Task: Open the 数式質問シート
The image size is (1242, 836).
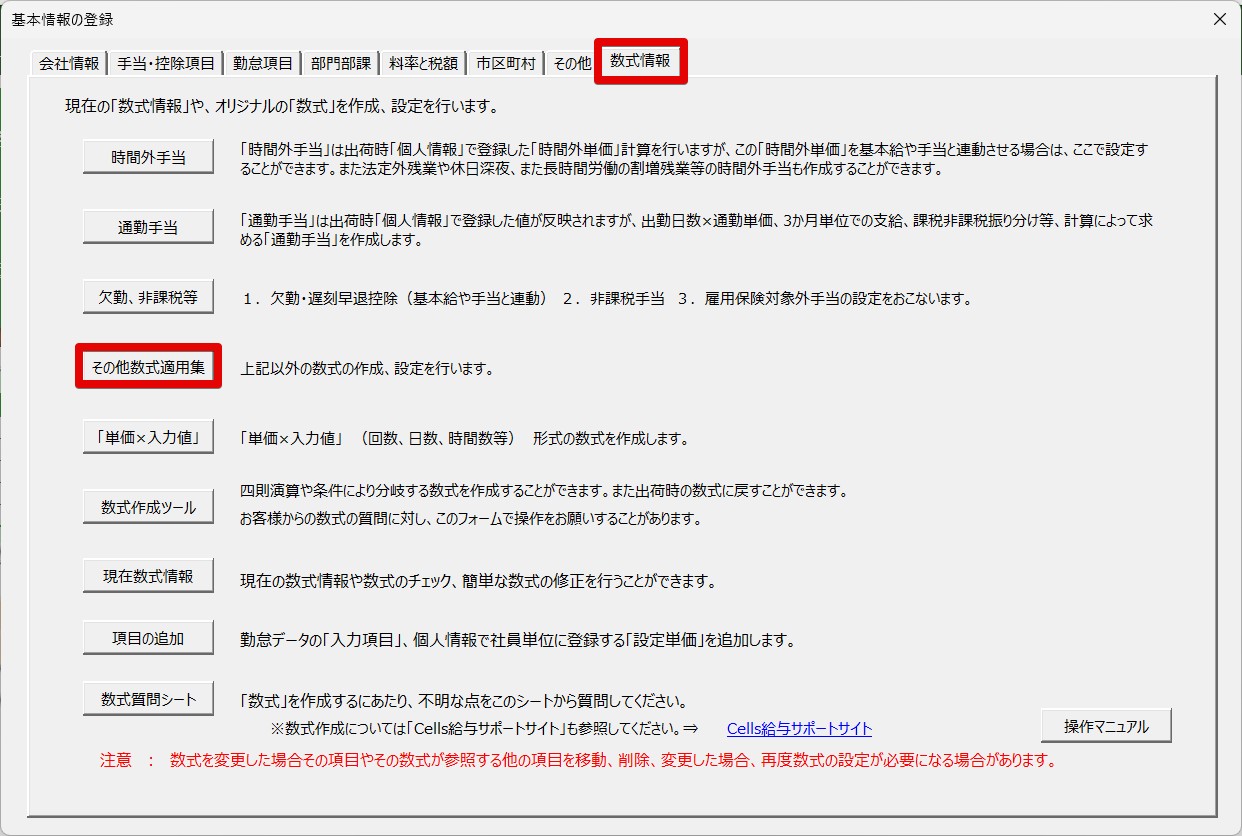Action: tap(148, 699)
